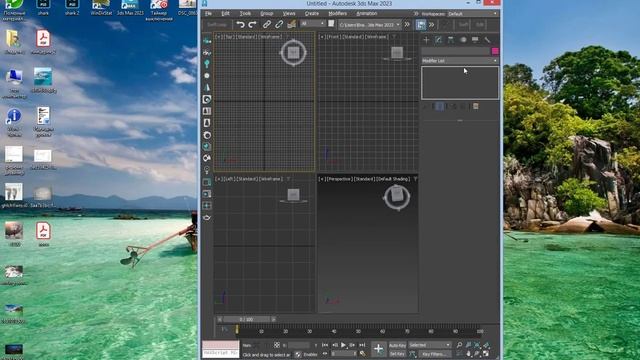Click the pink object color swatch

tap(495, 51)
